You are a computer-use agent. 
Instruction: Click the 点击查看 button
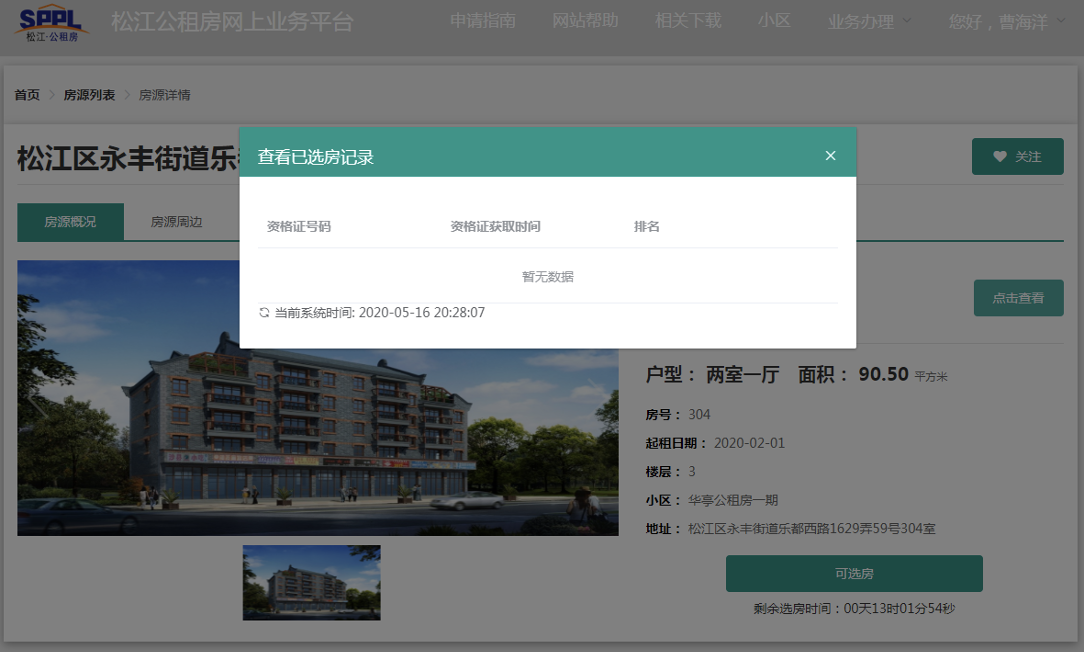[1018, 298]
